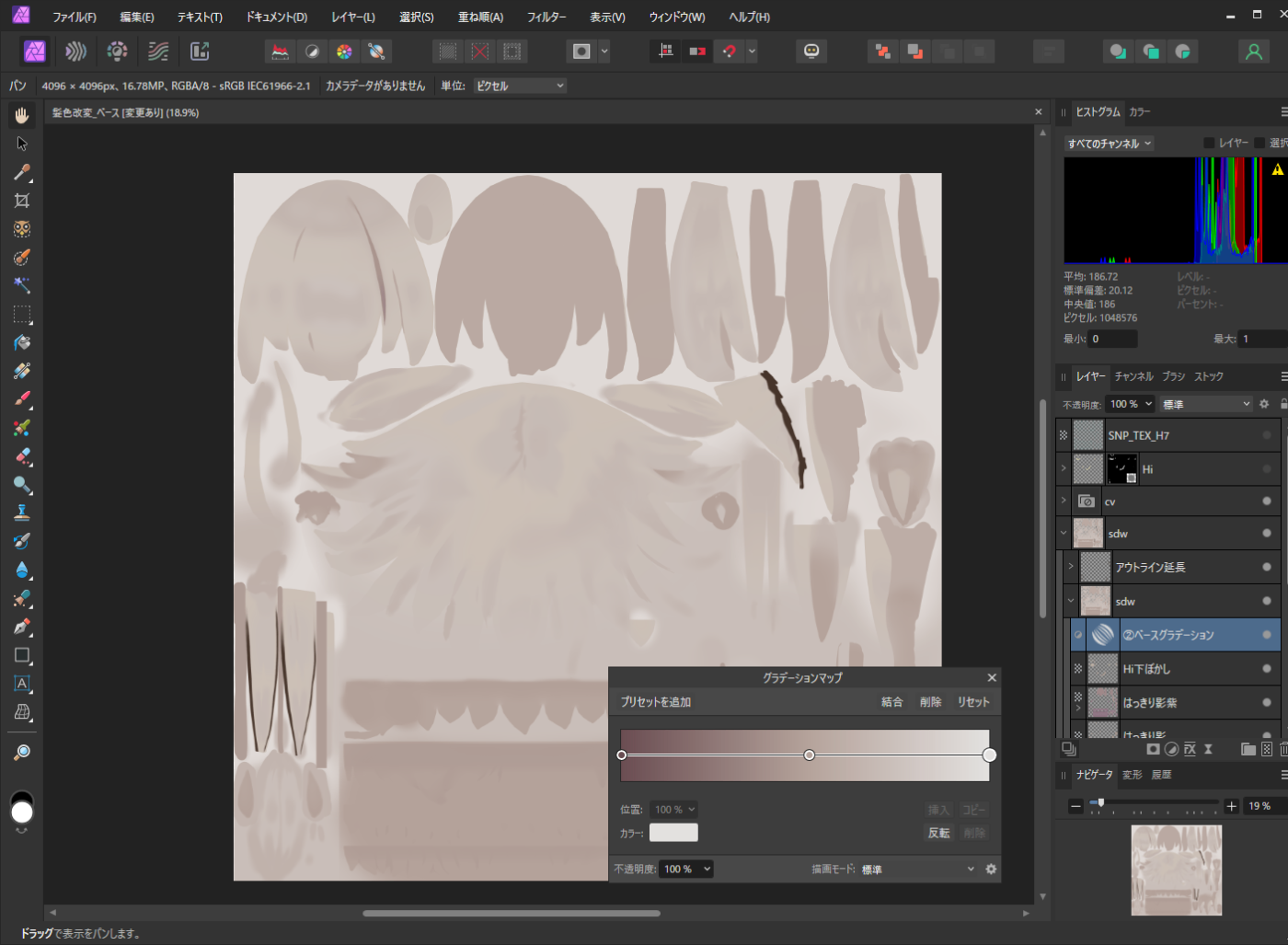Screen dimensions: 1288x945
Task: Switch to the Export persona
Action: tap(200, 52)
